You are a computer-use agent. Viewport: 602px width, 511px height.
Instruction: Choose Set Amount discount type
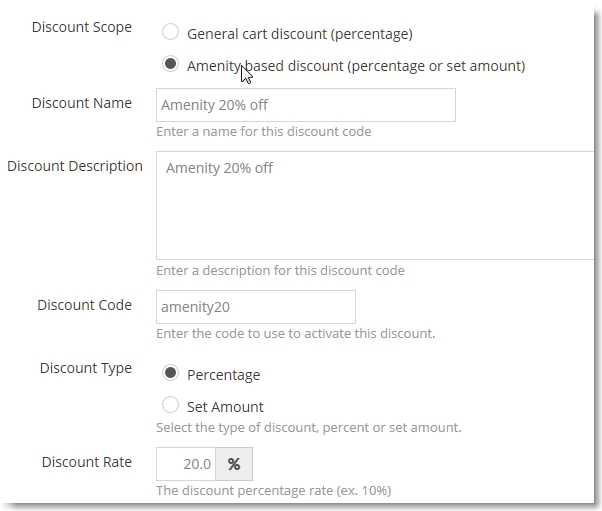[170, 405]
